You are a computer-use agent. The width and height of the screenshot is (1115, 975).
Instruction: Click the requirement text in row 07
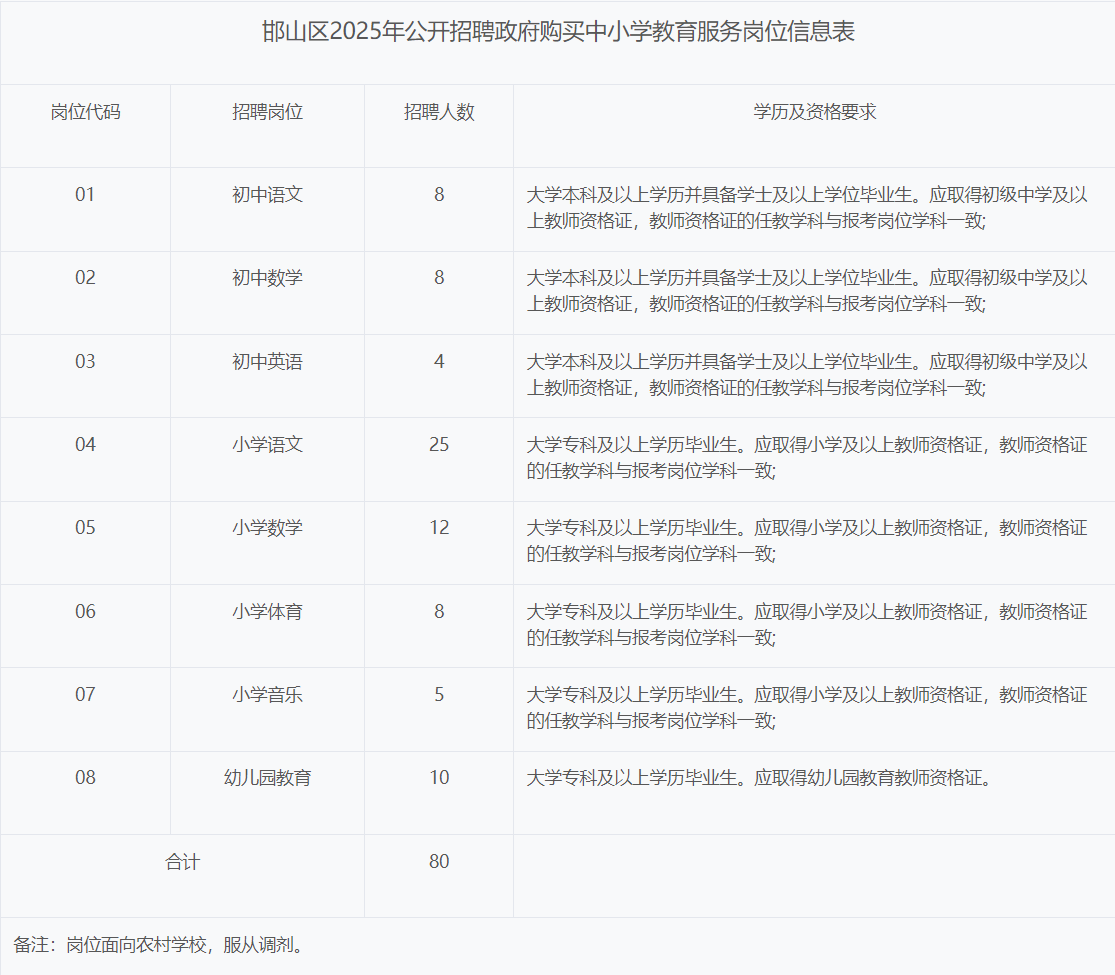[807, 708]
